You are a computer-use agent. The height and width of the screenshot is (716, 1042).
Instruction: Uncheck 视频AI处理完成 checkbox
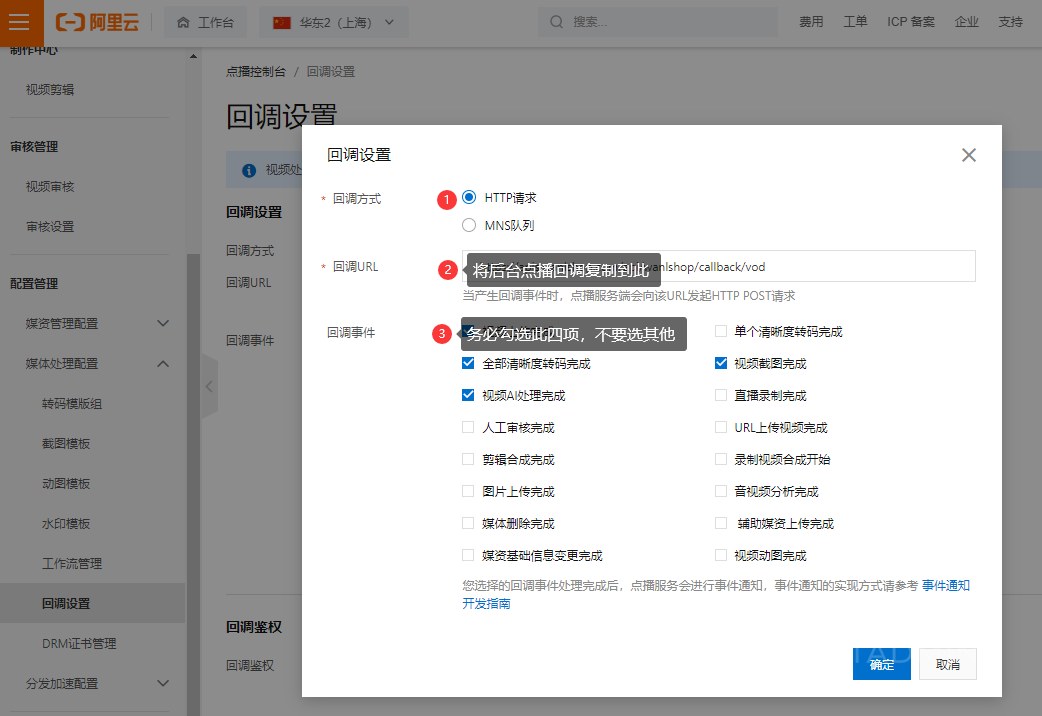point(468,395)
